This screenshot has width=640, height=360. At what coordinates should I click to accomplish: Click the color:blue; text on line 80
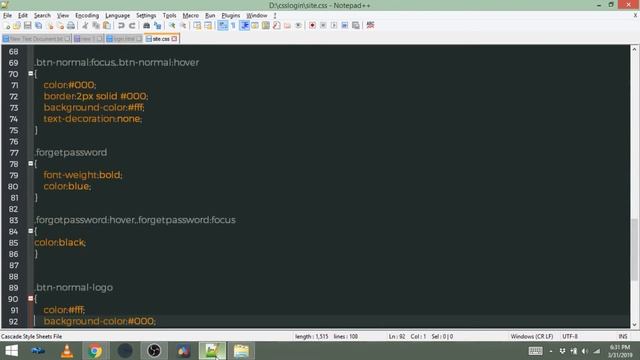pyautogui.click(x=67, y=186)
